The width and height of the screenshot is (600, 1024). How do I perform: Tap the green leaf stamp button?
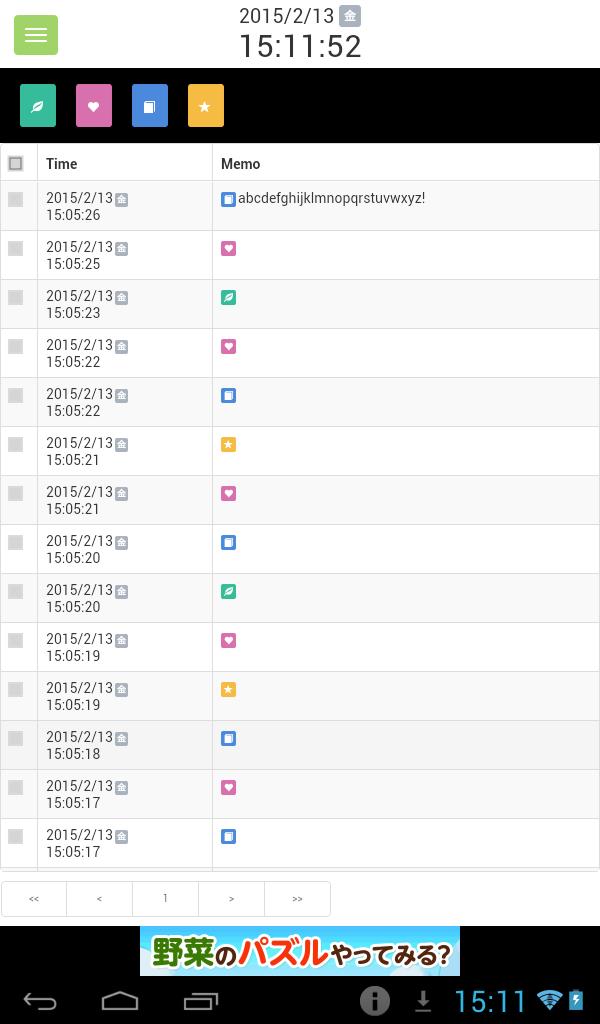click(38, 105)
